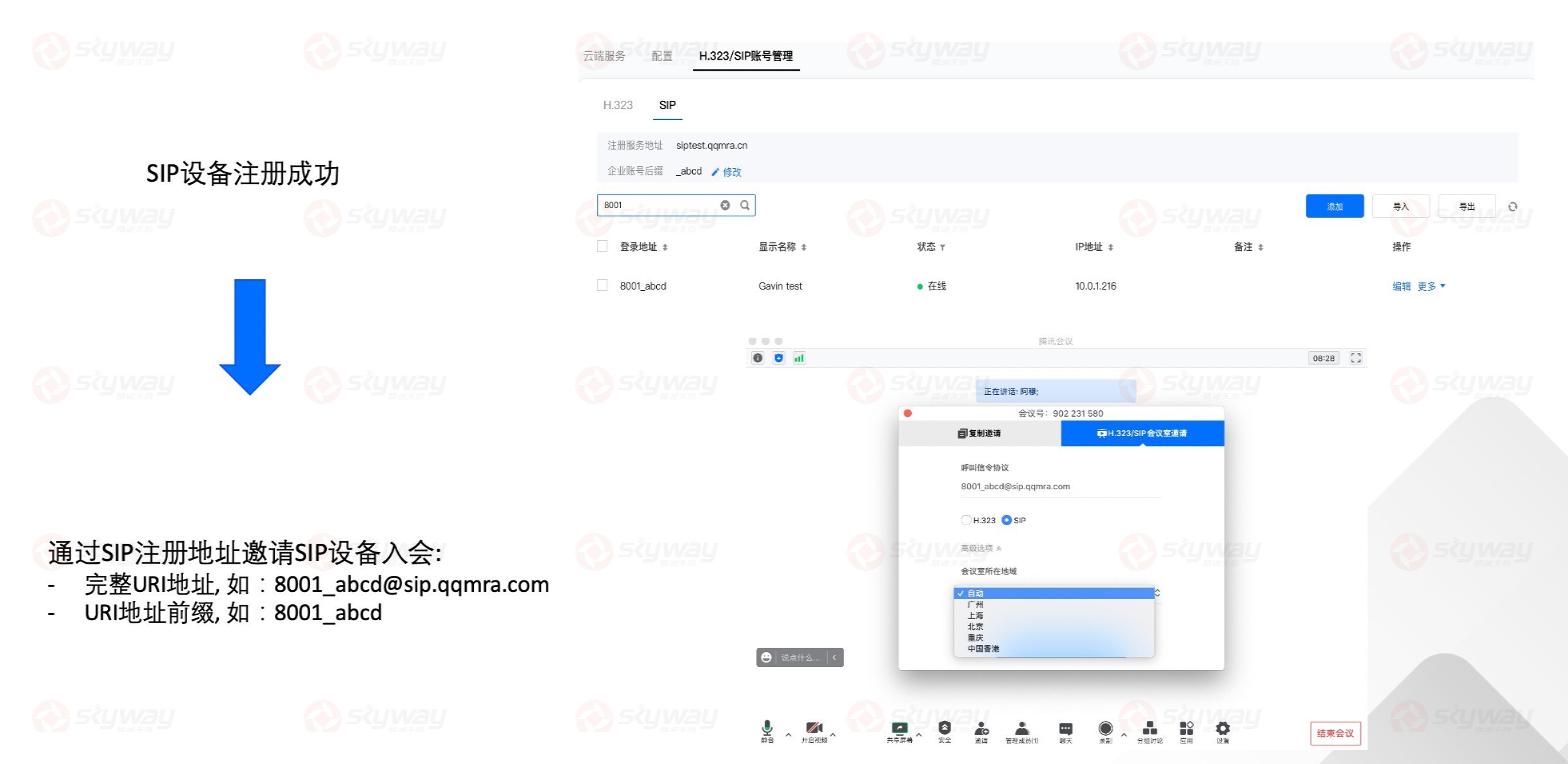Open the emoji icon in chat bar
The image size is (1568, 764).
[x=766, y=657]
